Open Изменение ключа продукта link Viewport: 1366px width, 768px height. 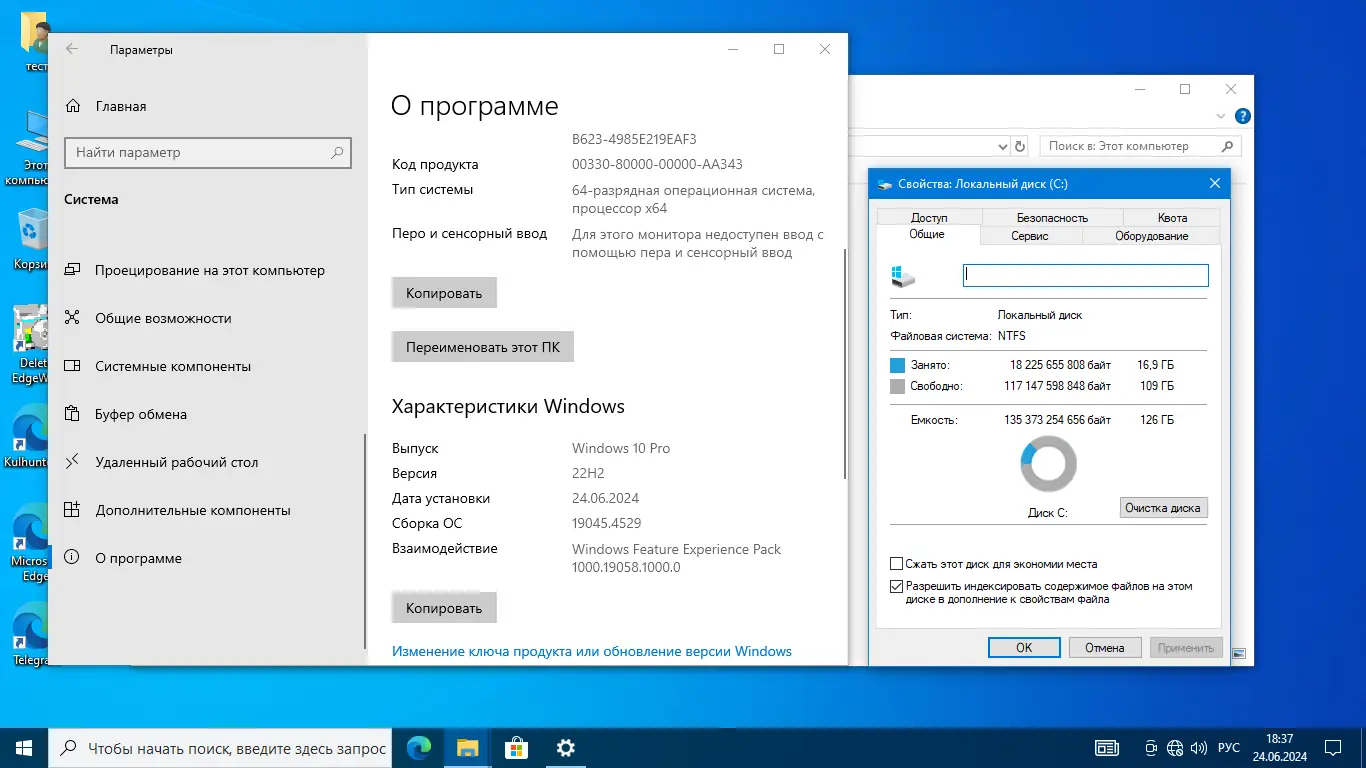tap(592, 651)
